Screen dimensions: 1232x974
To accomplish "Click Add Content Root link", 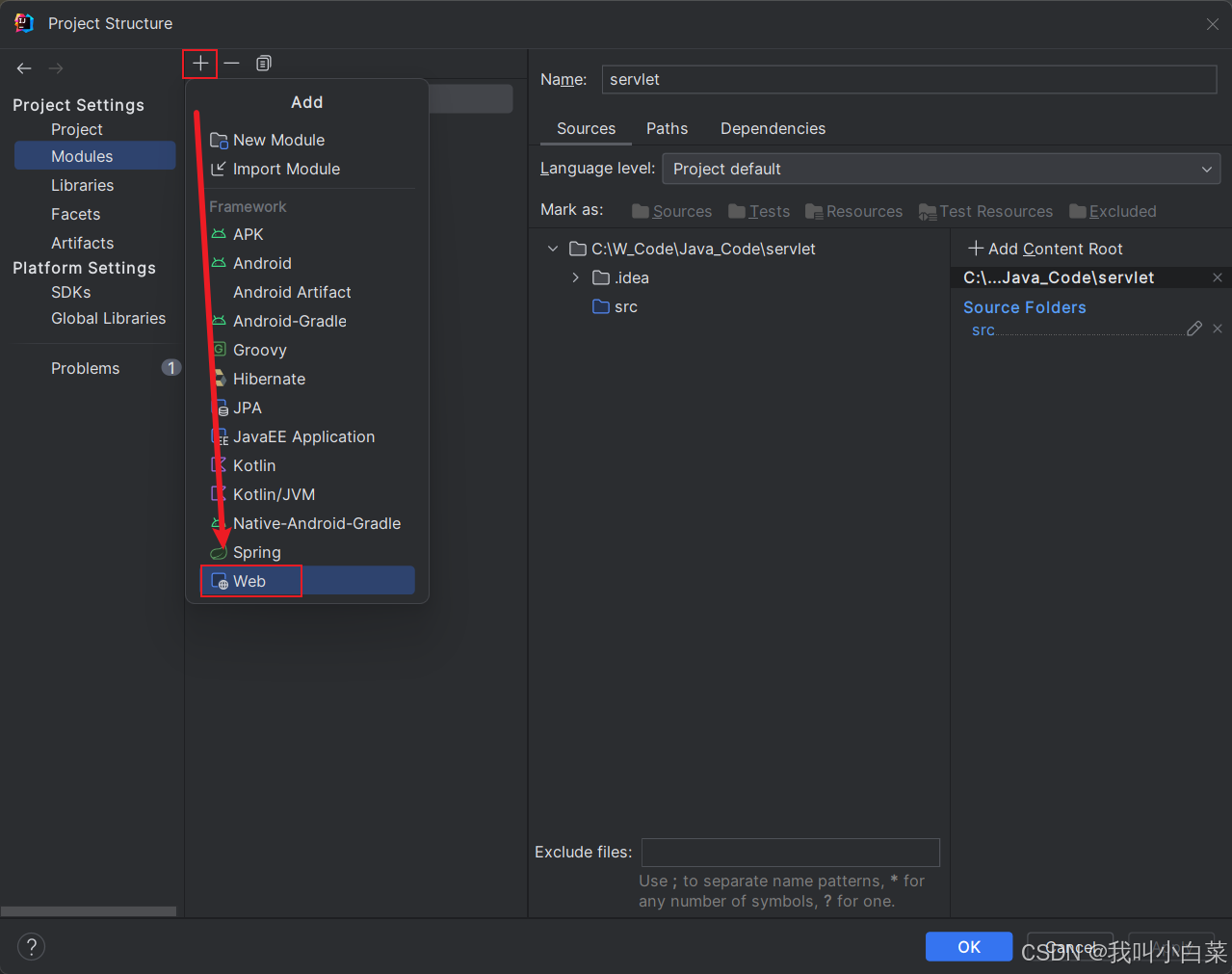I will [1045, 249].
